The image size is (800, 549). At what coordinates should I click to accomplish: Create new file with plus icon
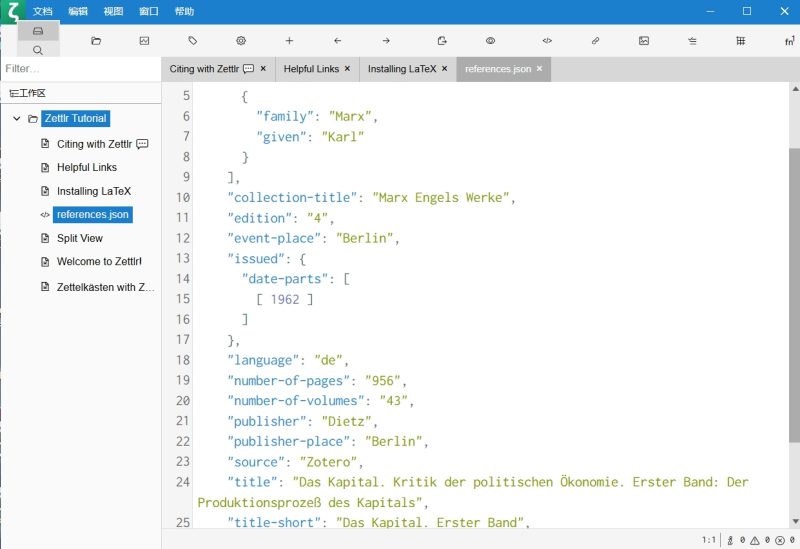[x=289, y=41]
